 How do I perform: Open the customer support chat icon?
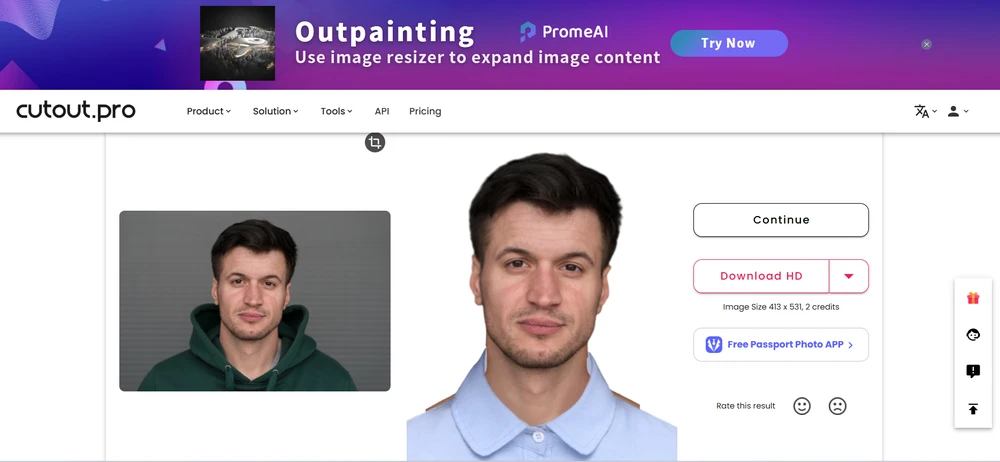[x=973, y=334]
